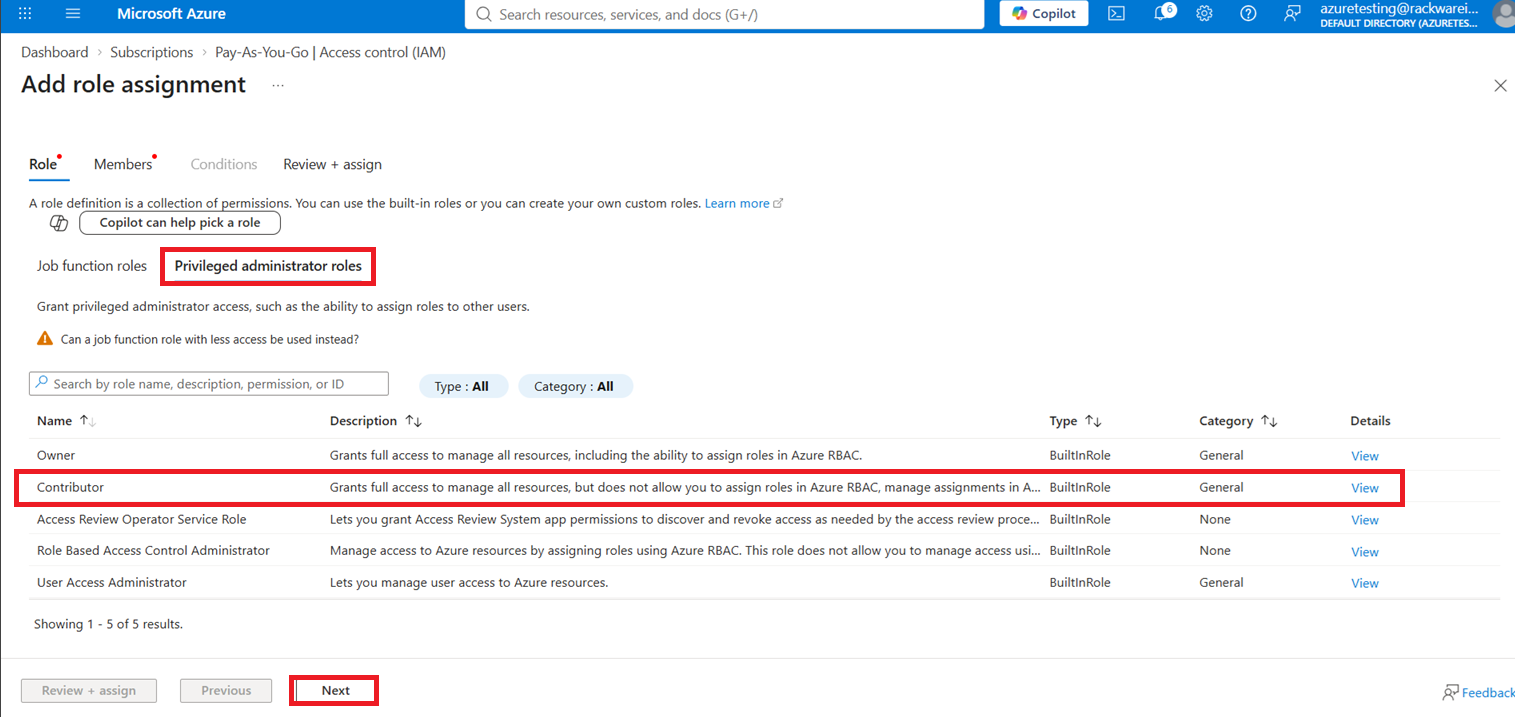Click the warning icon about less access
This screenshot has width=1515, height=717.
pos(45,339)
